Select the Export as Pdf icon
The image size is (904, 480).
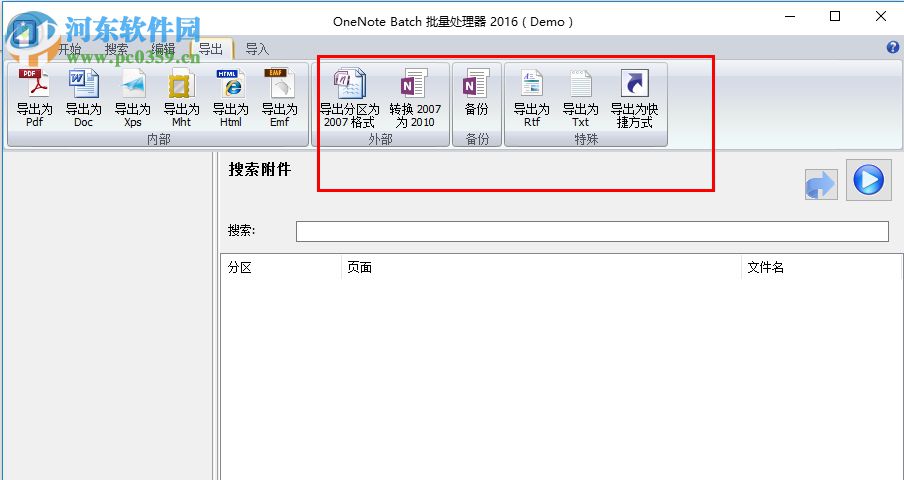pyautogui.click(x=34, y=97)
